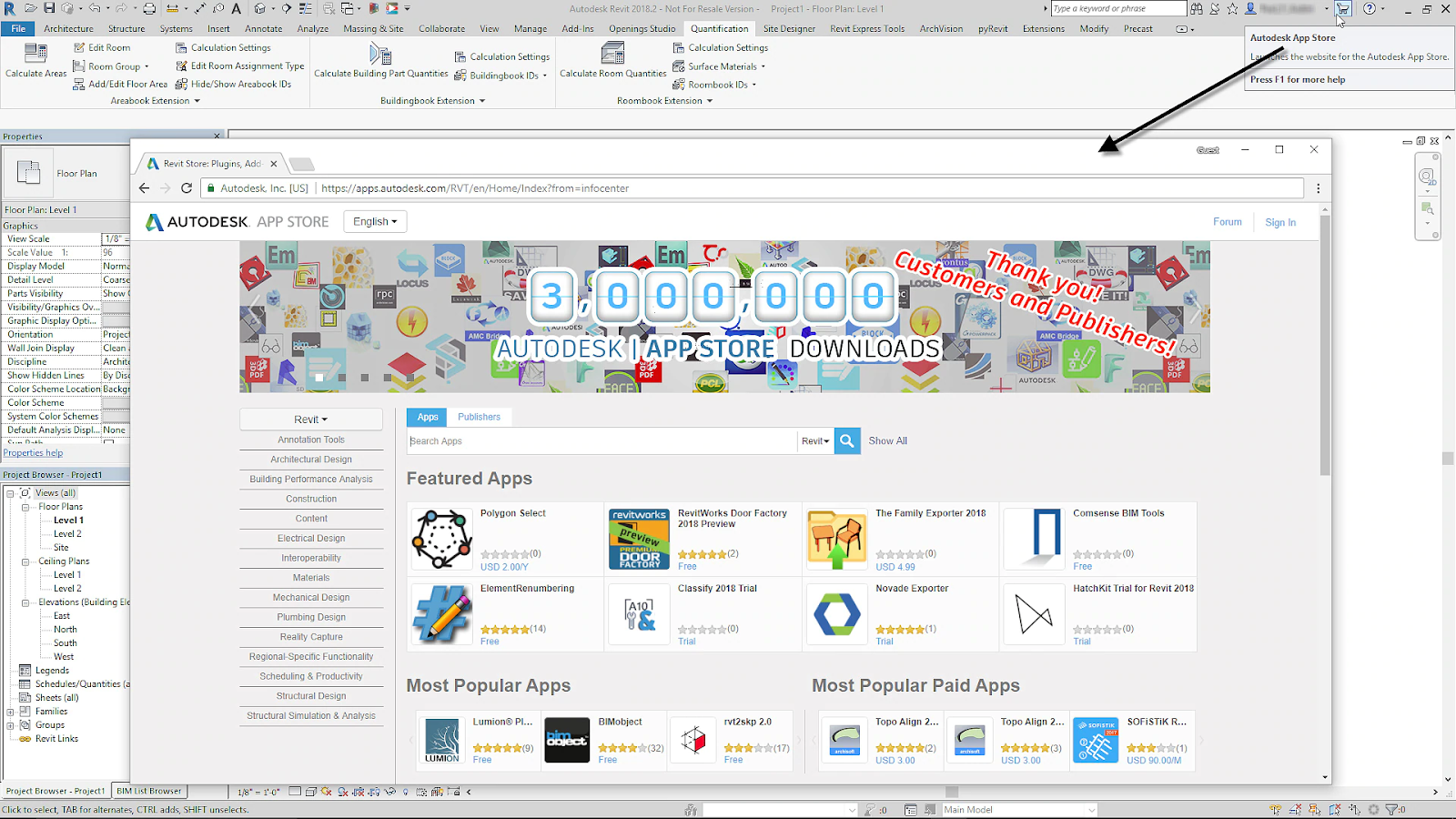Open the Massing & Site ribbon tab
The height and width of the screenshot is (819, 1456).
click(x=373, y=28)
